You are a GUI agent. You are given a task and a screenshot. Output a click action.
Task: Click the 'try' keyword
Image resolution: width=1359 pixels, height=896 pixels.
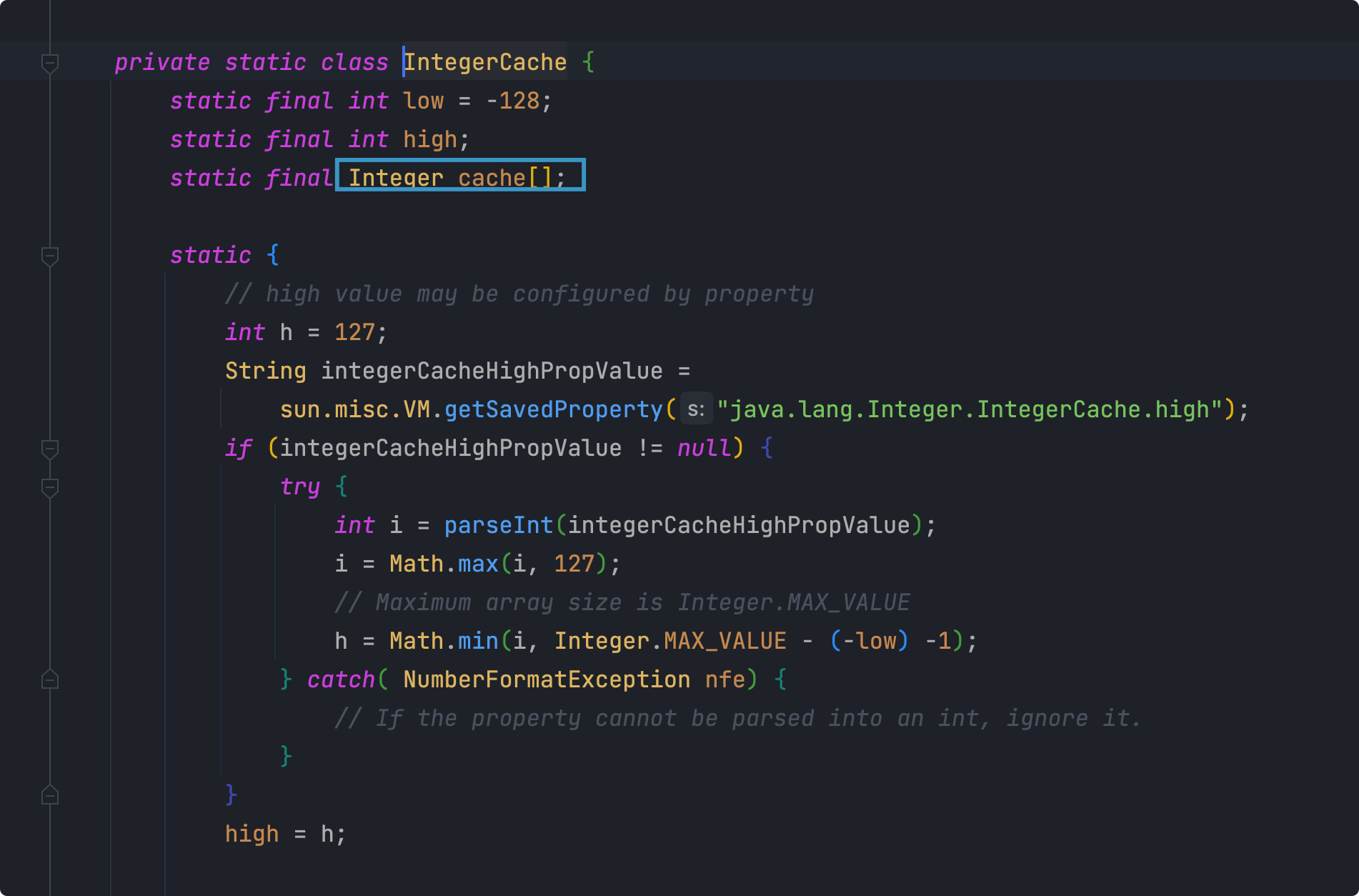coord(300,487)
